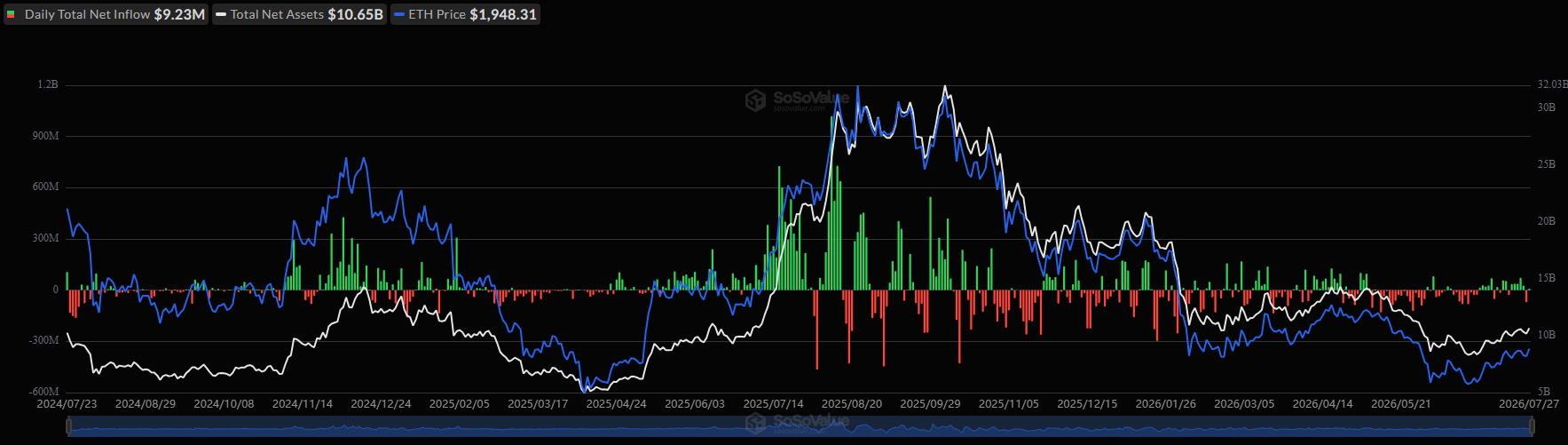
Task: Click the 32.03B right axis label
Action: [x=1552, y=84]
